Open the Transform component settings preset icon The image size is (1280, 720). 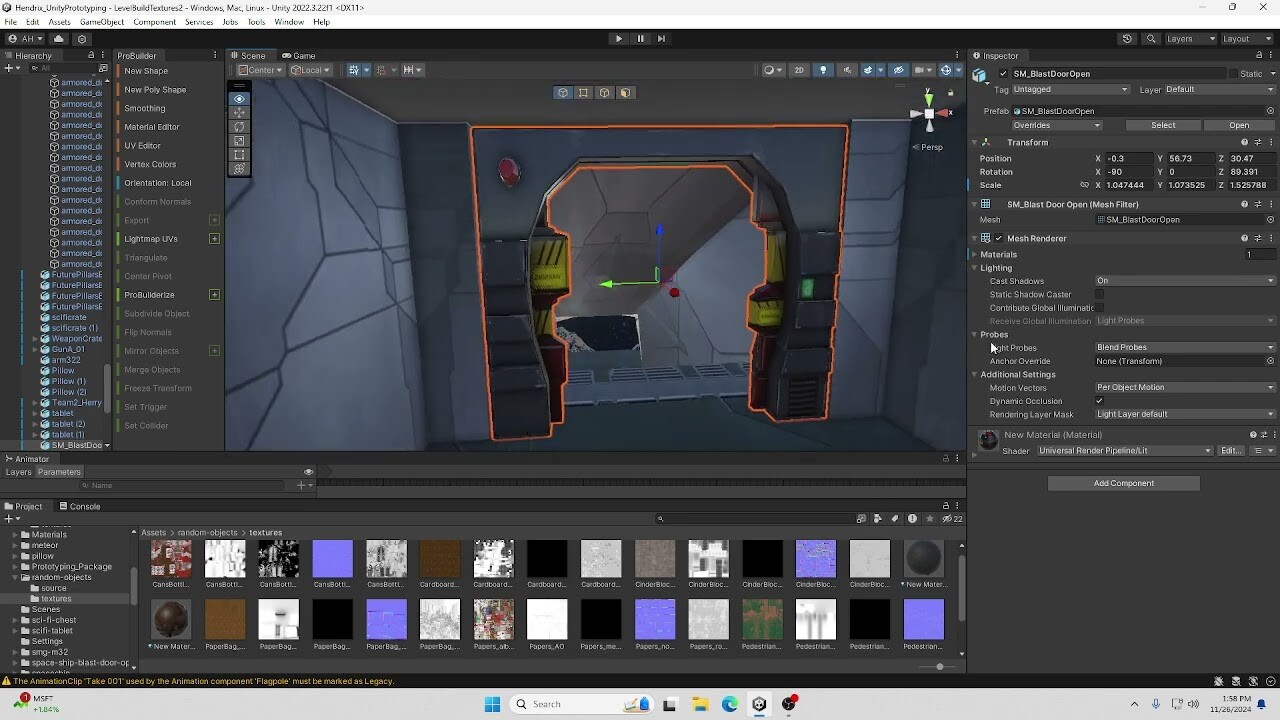[1258, 143]
